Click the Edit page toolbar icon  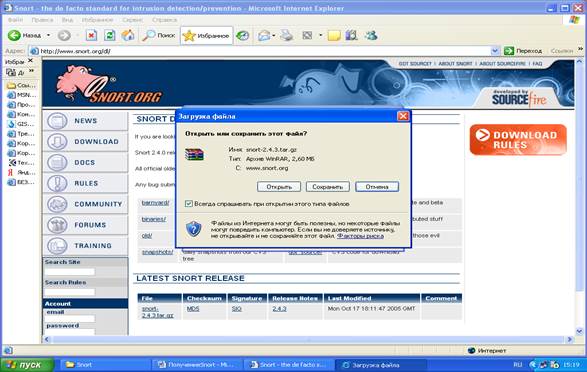[x=307, y=36]
